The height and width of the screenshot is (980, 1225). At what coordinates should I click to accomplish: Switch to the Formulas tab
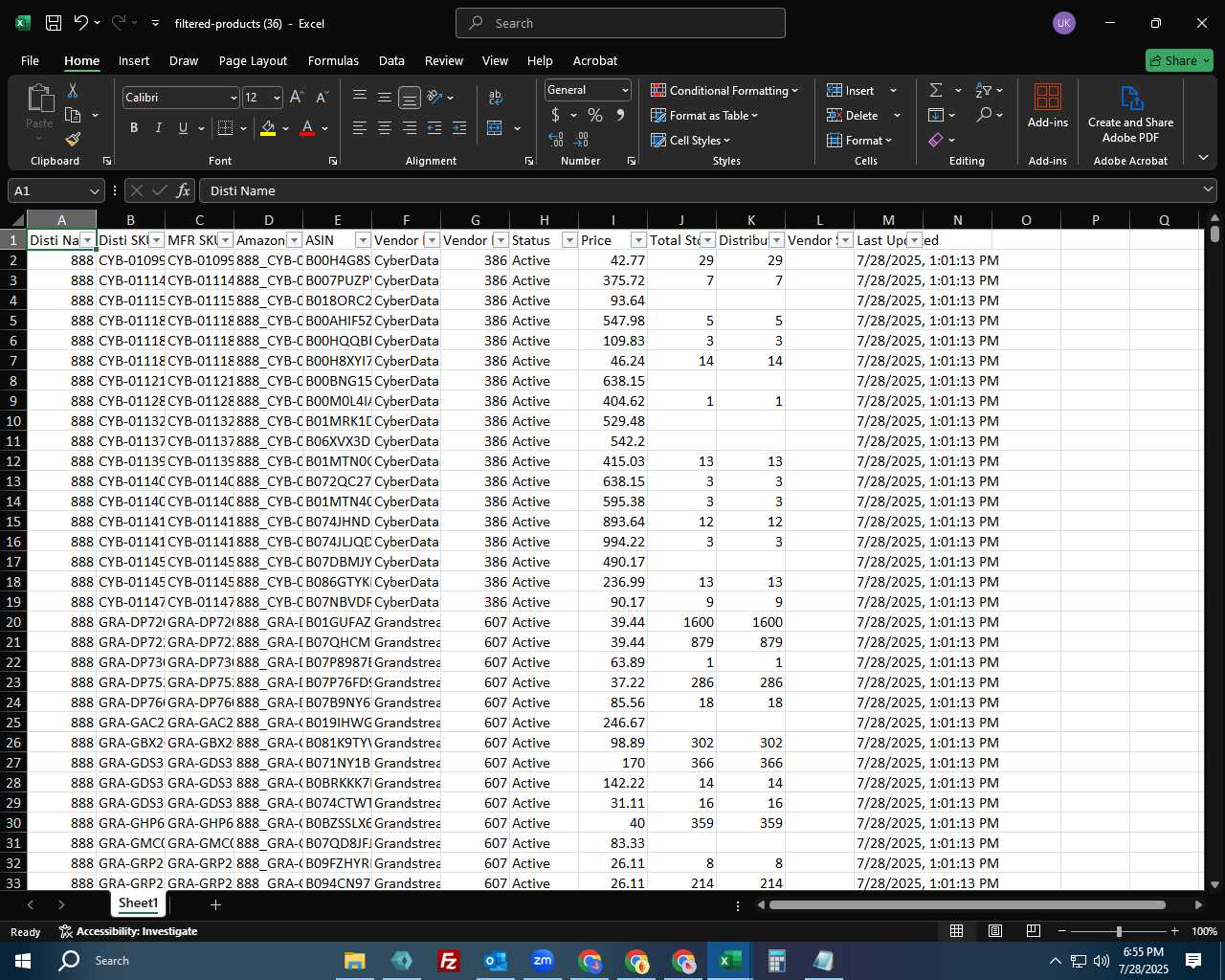[333, 60]
